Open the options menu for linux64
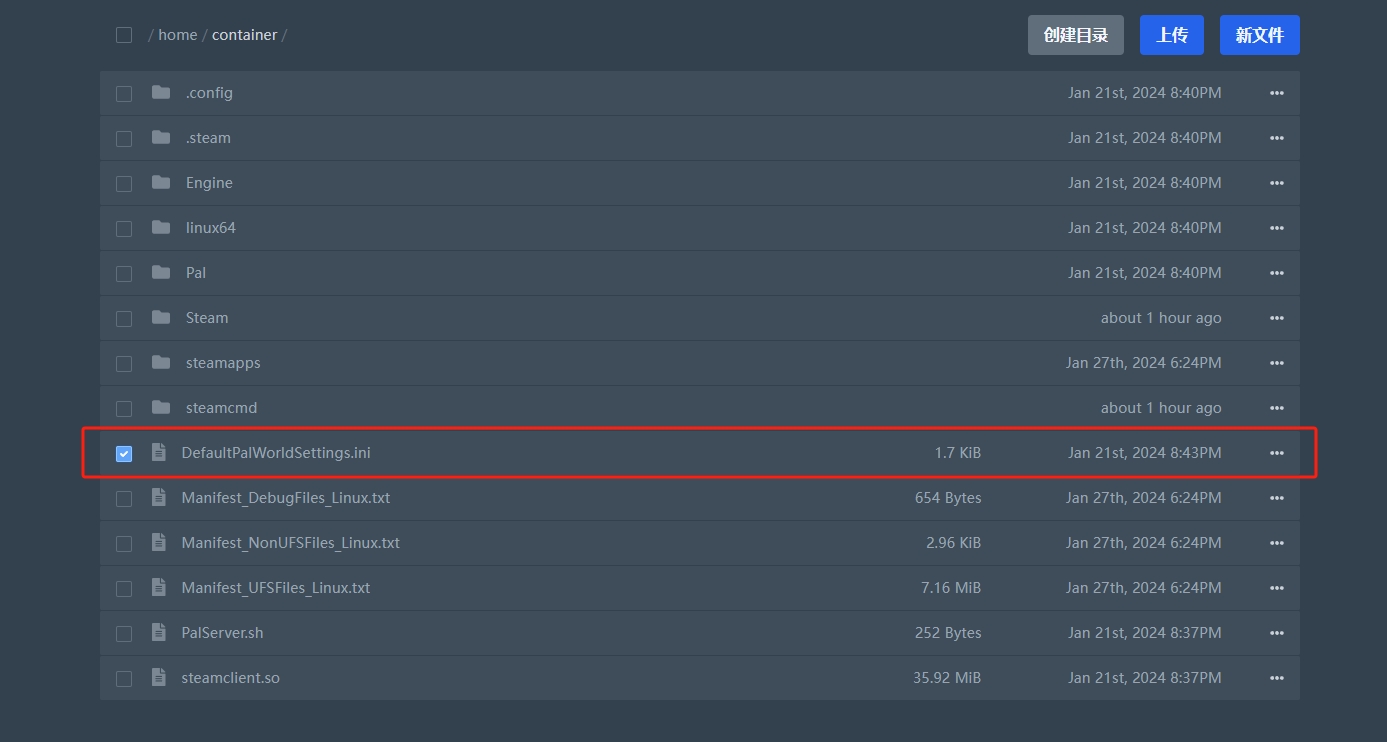 pyautogui.click(x=1276, y=228)
